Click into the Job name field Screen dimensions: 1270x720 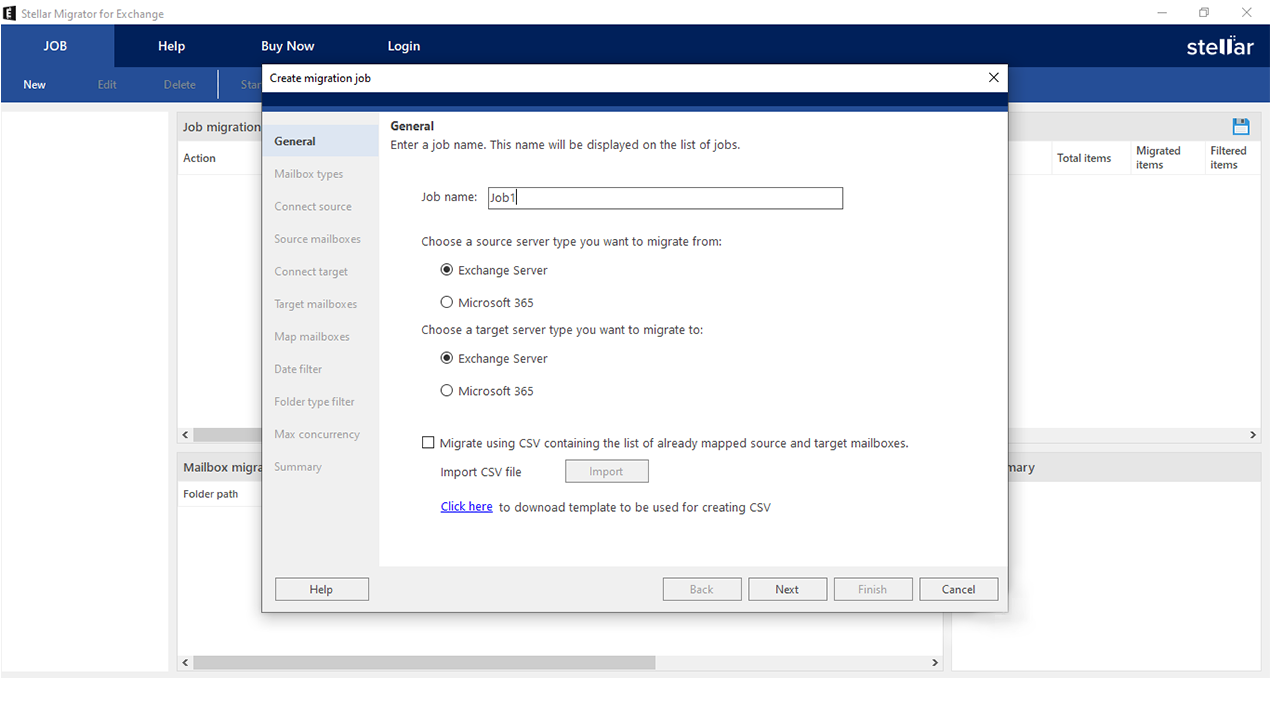(665, 198)
